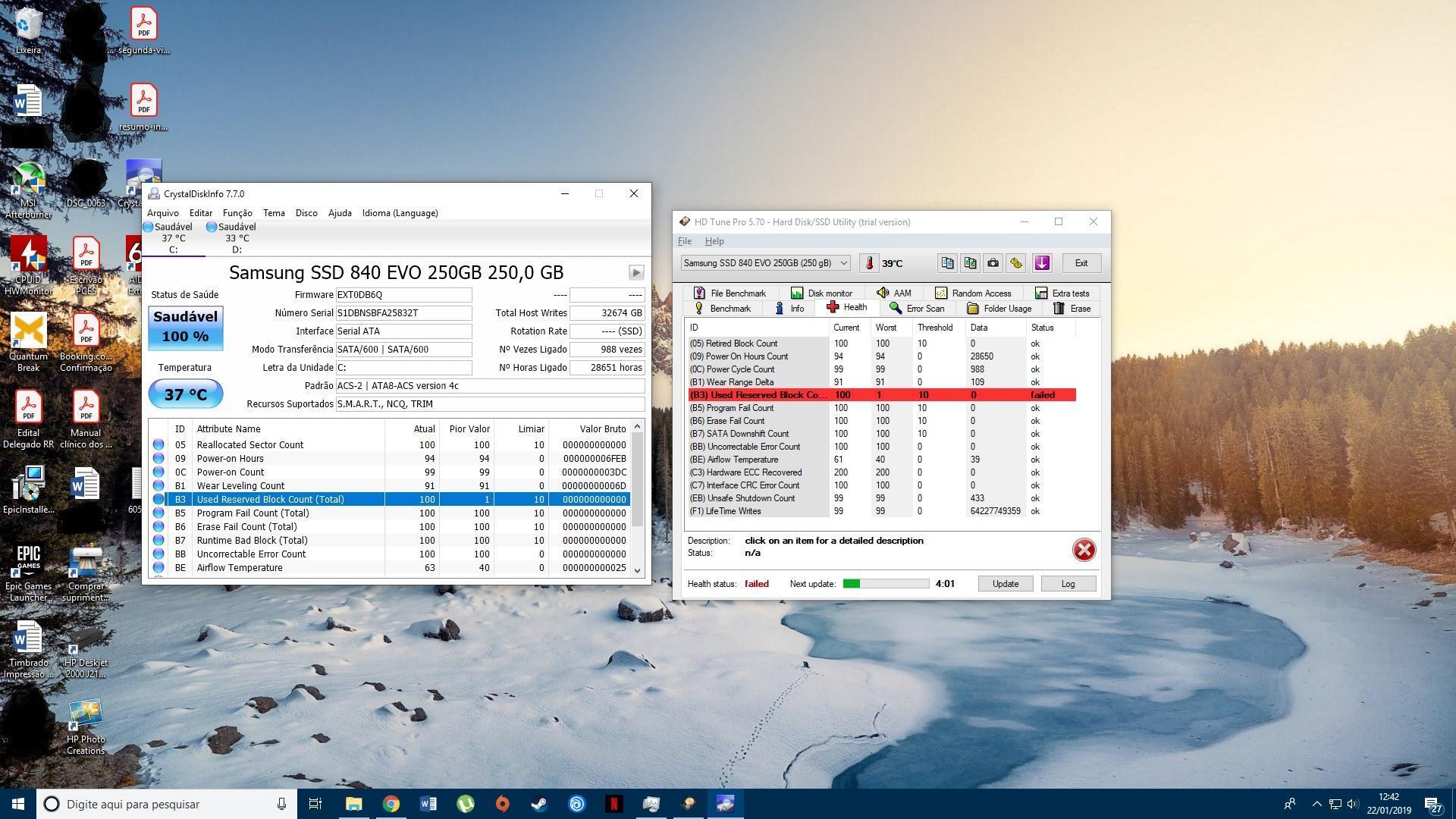Open uTorrent from the taskbar
Screen dimensions: 1456x819
pyautogui.click(x=465, y=804)
